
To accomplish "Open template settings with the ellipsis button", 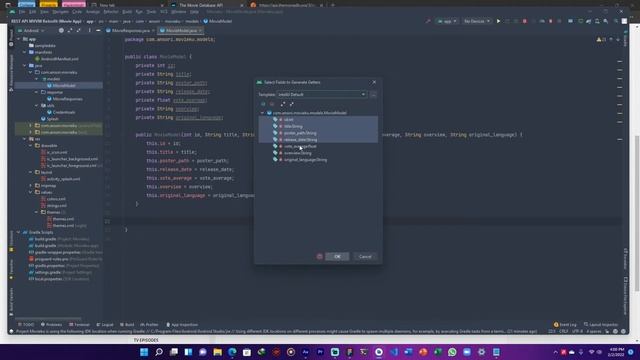I will (373, 94).
